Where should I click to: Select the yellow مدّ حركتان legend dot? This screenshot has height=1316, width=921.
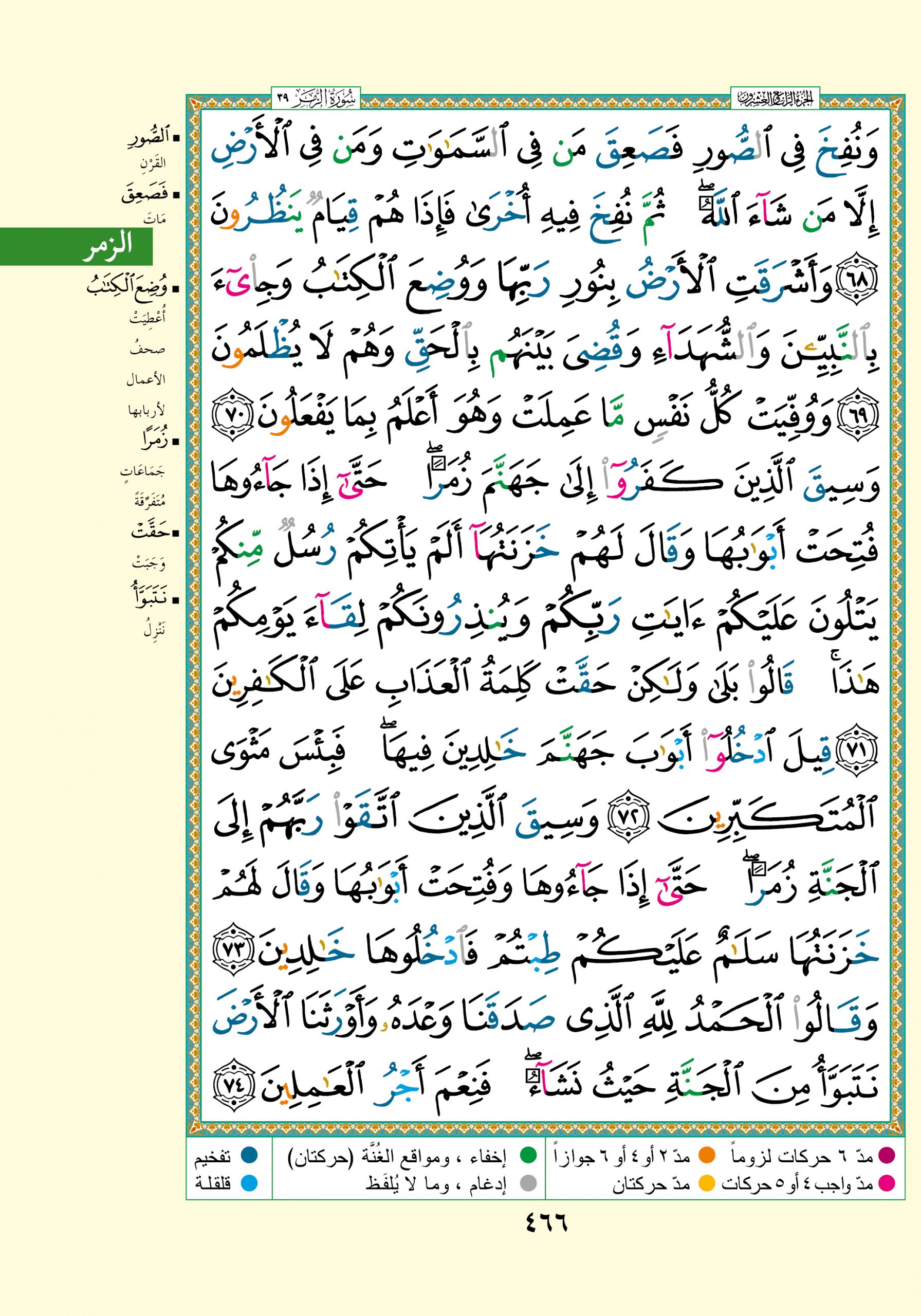[707, 1182]
